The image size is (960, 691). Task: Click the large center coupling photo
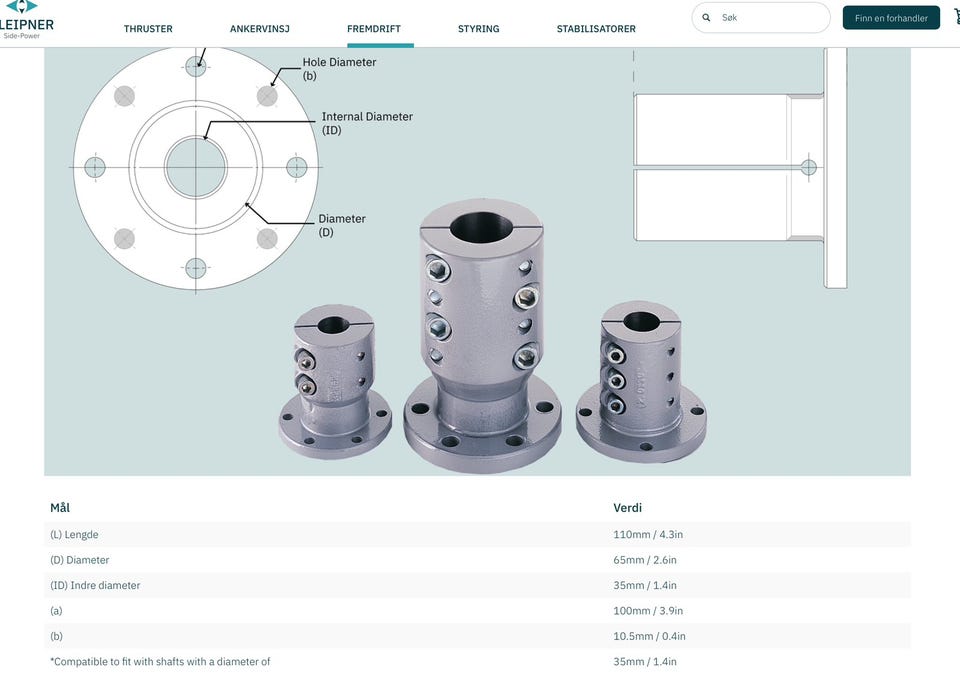tap(482, 335)
